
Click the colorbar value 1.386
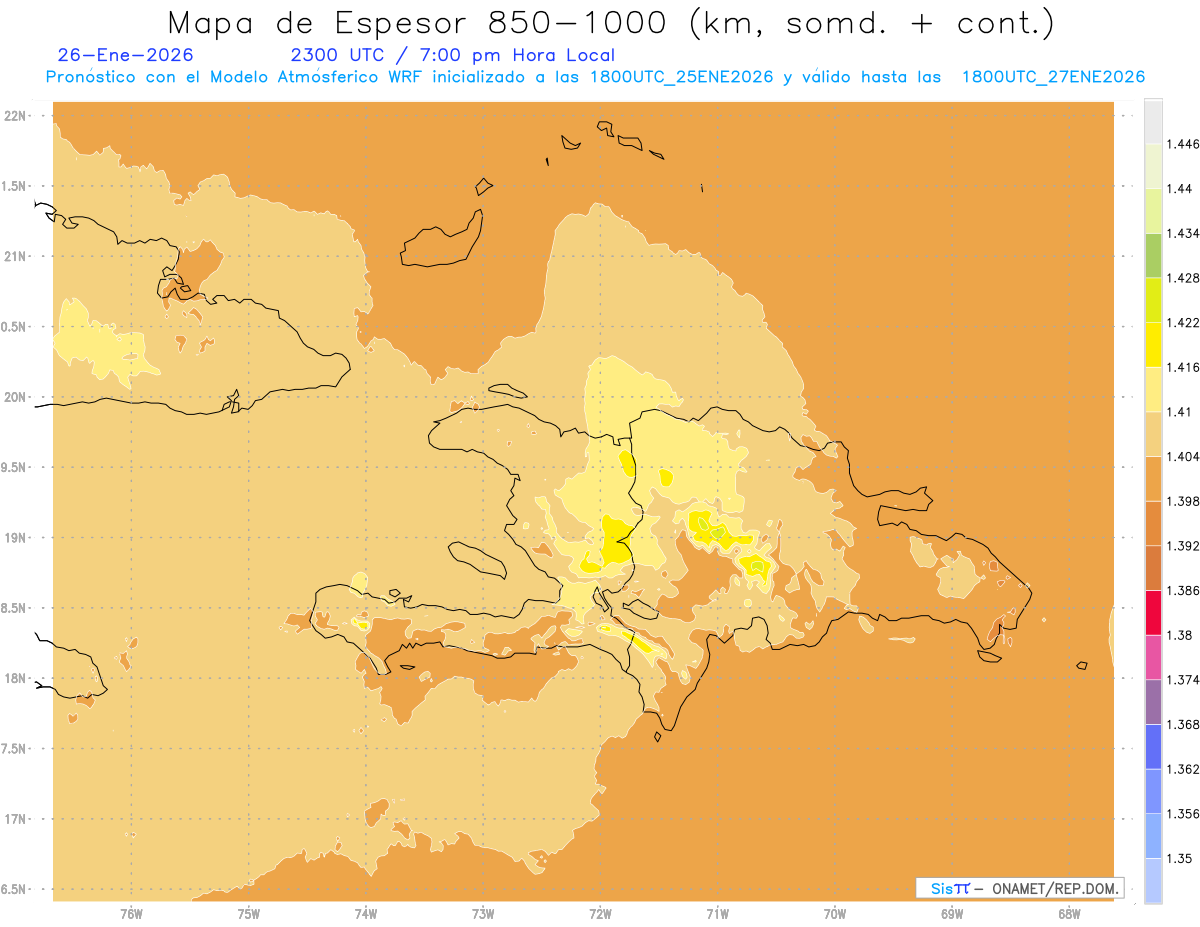click(1184, 591)
